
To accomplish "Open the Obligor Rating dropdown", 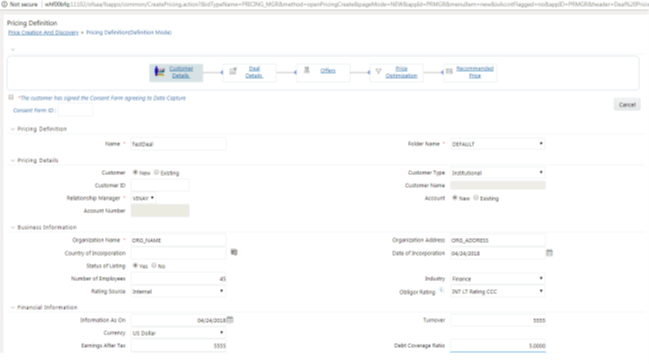I will click(498, 292).
